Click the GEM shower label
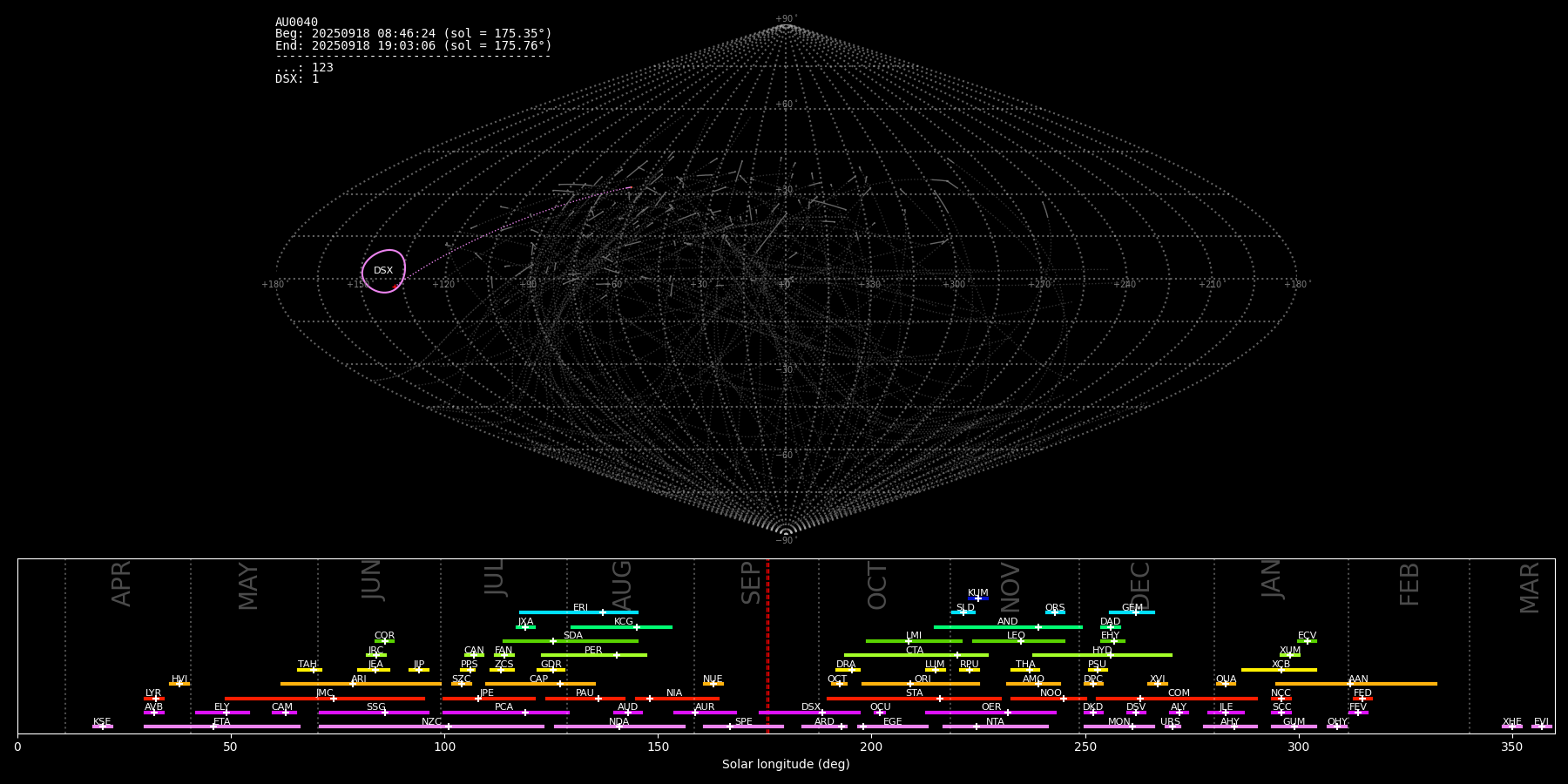This screenshot has width=1568, height=784. tap(1132, 608)
